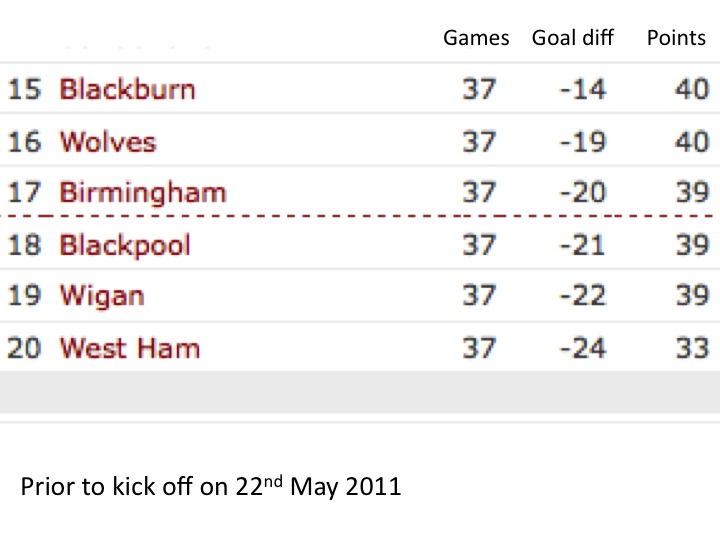This screenshot has width=720, height=540.
Task: Click the Games column header
Action: click(x=476, y=39)
